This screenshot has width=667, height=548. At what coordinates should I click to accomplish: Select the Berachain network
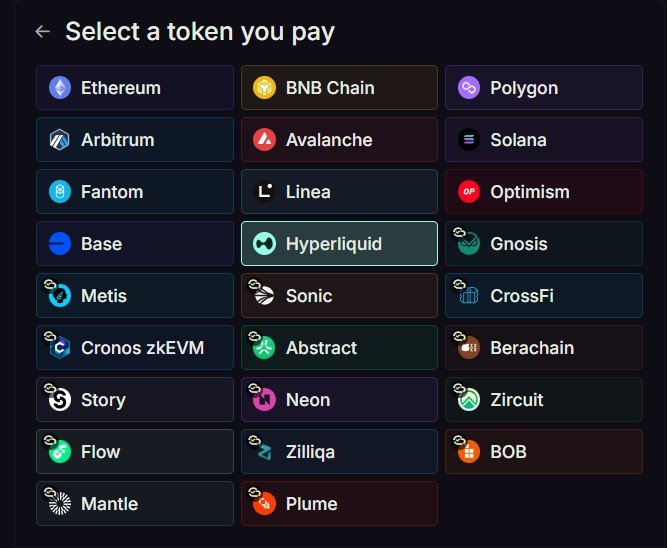tap(544, 347)
